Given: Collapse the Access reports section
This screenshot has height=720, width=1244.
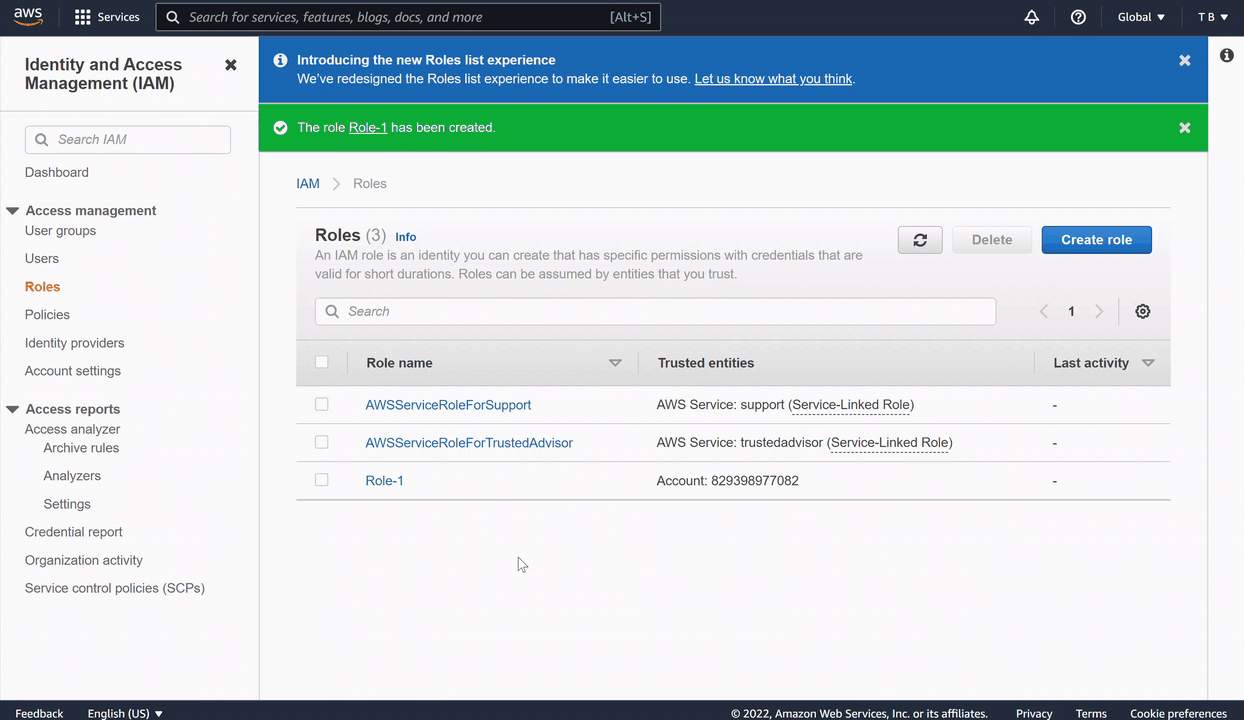Looking at the screenshot, I should point(13,409).
